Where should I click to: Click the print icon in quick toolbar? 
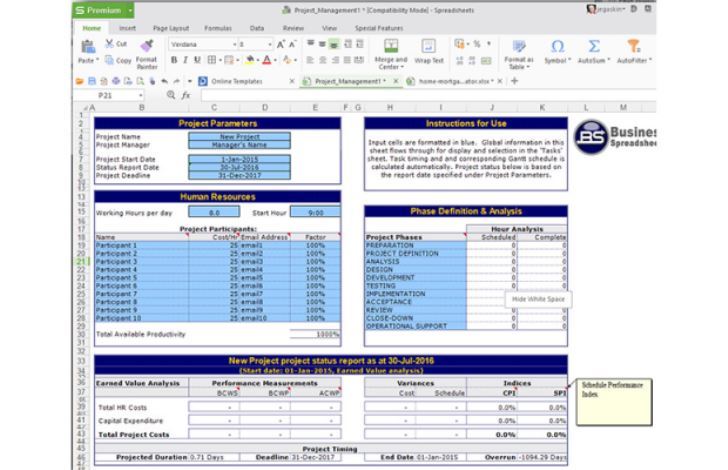coord(116,81)
